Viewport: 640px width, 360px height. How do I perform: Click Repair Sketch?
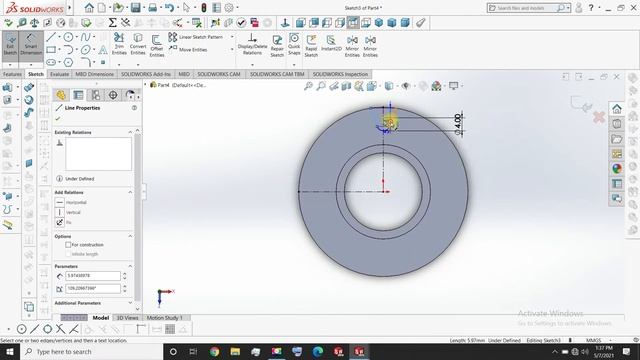[277, 45]
